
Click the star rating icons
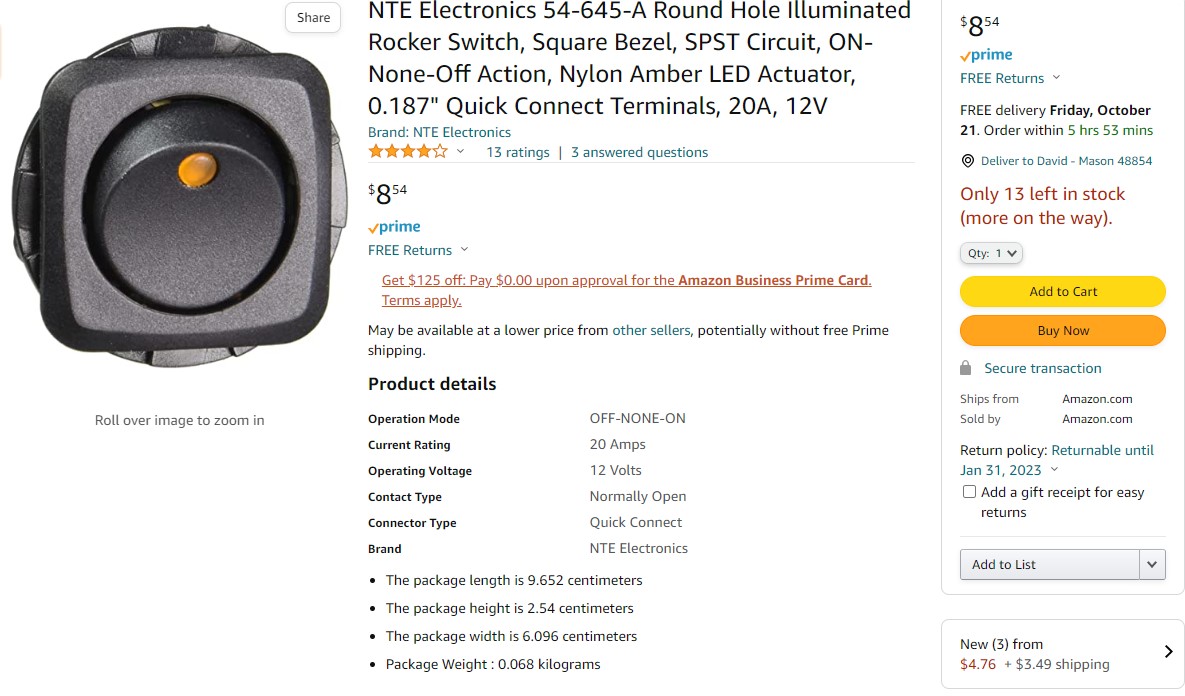[x=408, y=152]
